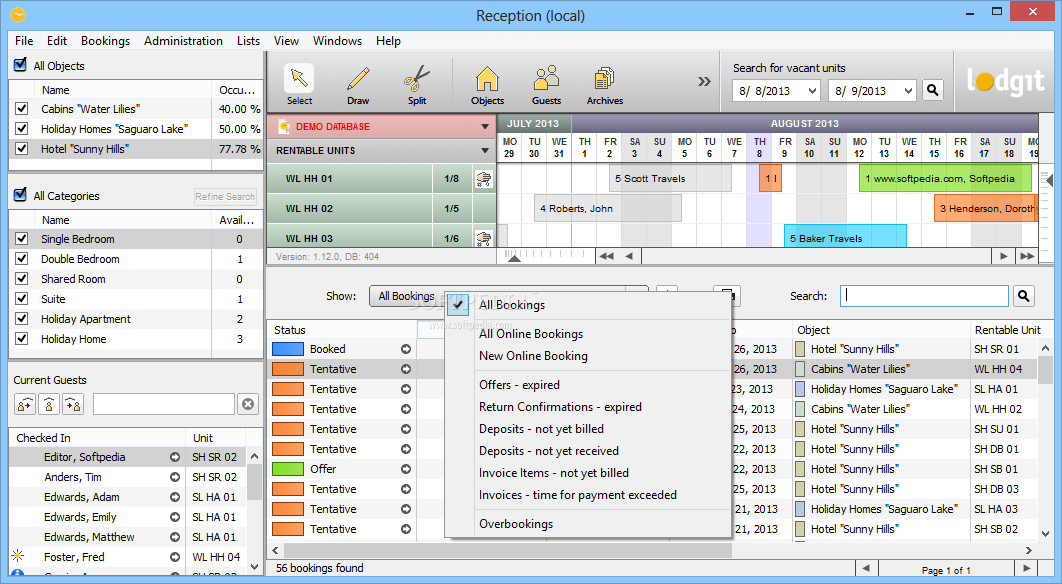Image resolution: width=1062 pixels, height=584 pixels.
Task: Toggle the All Objects checkbox
Action: click(x=20, y=66)
